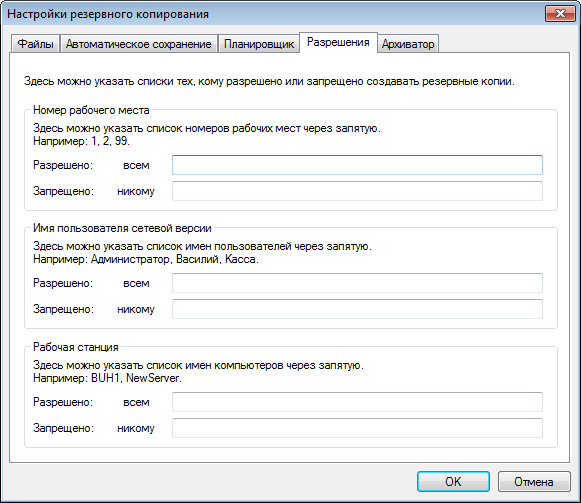Click the Имя пользователя сетевой версии group title
The image size is (581, 503).
122,228
